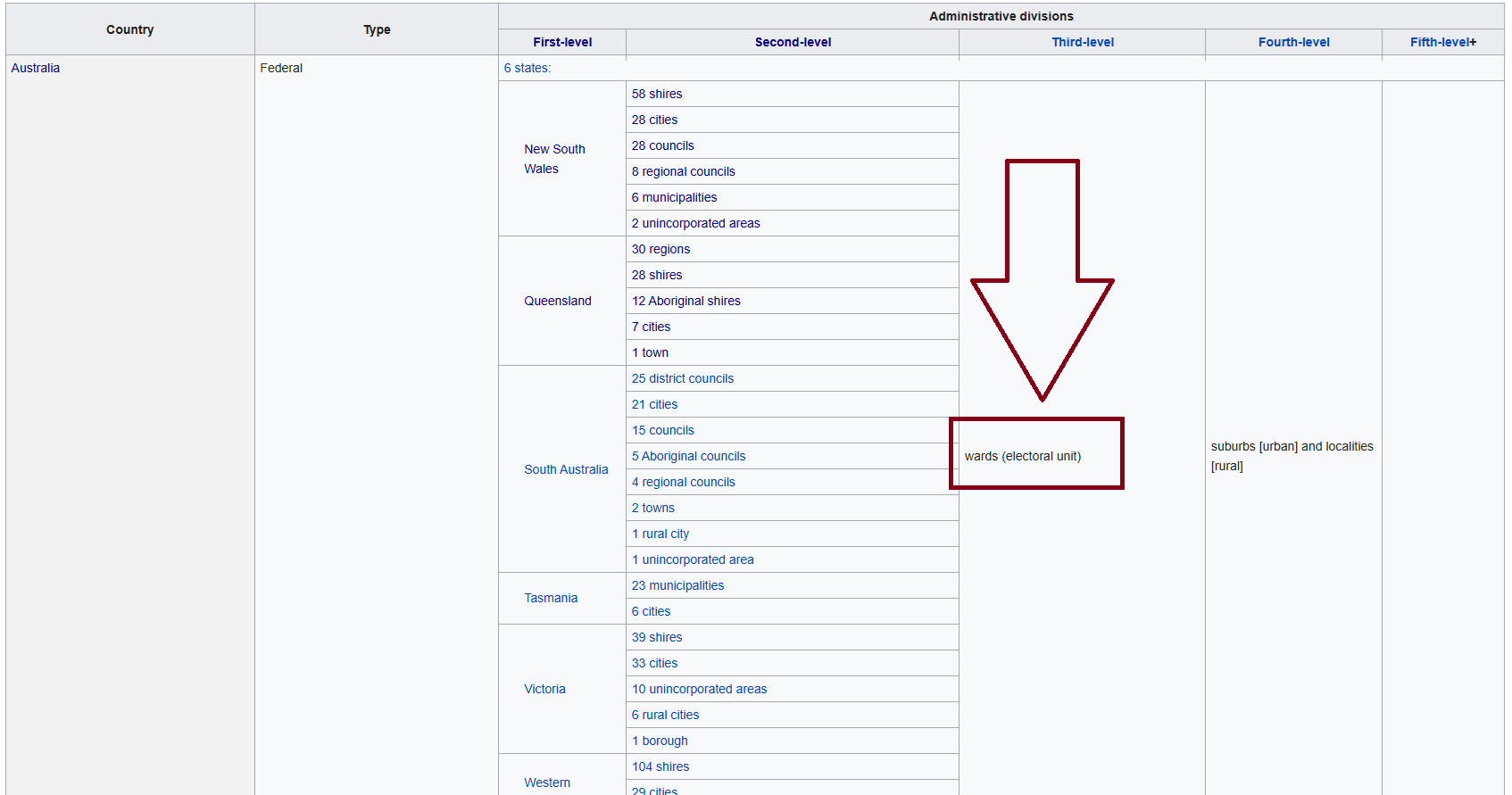Open the Tasmania link
Screen dimensions: 1512x795
tap(551, 598)
